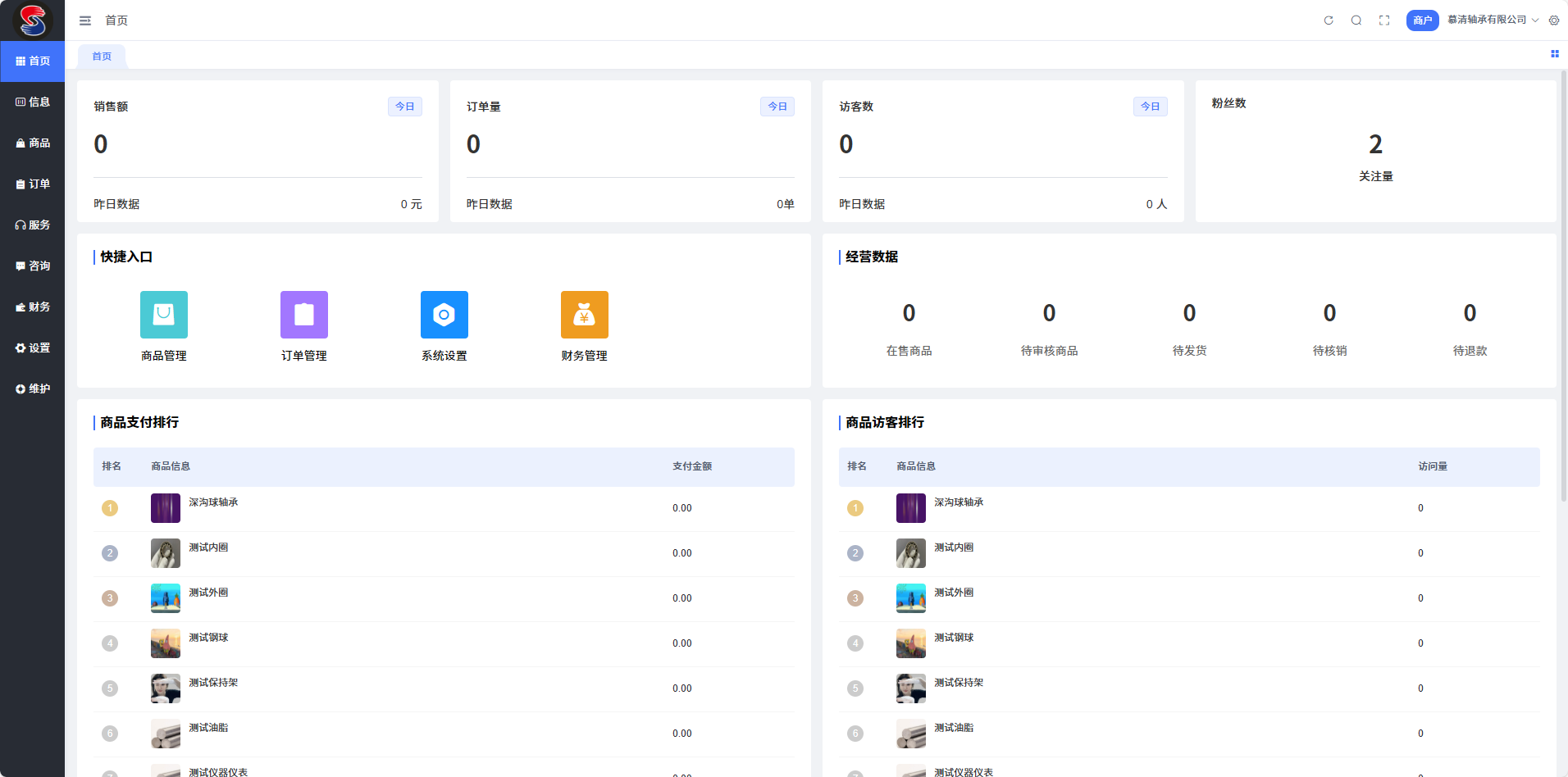The image size is (1568, 777).
Task: Switch to the 首页 tab
Action: pos(102,57)
